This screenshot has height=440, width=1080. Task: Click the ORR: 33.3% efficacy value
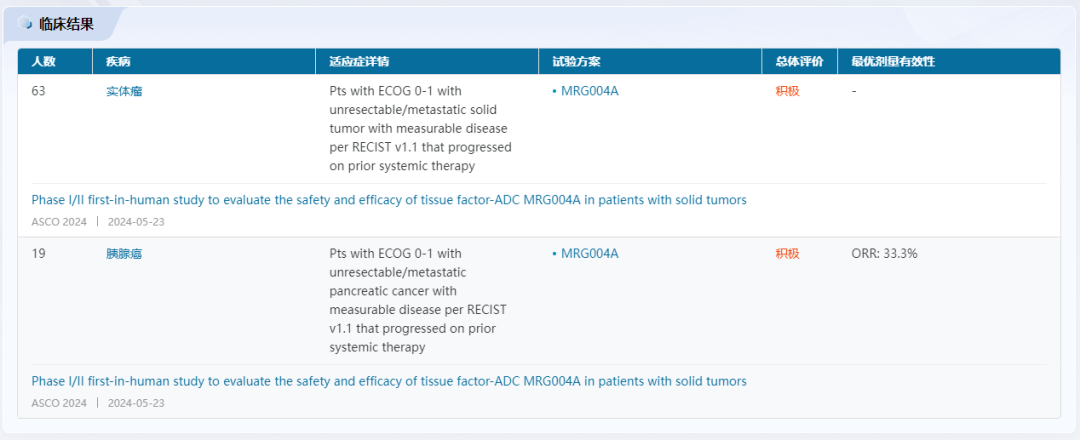coord(884,254)
